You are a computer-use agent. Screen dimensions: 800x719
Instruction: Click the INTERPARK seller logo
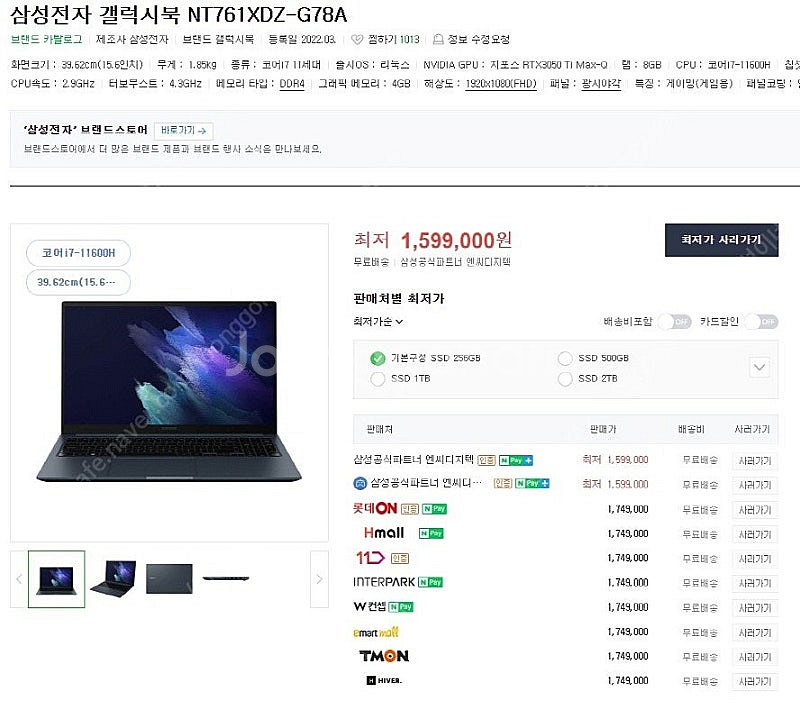pyautogui.click(x=384, y=582)
